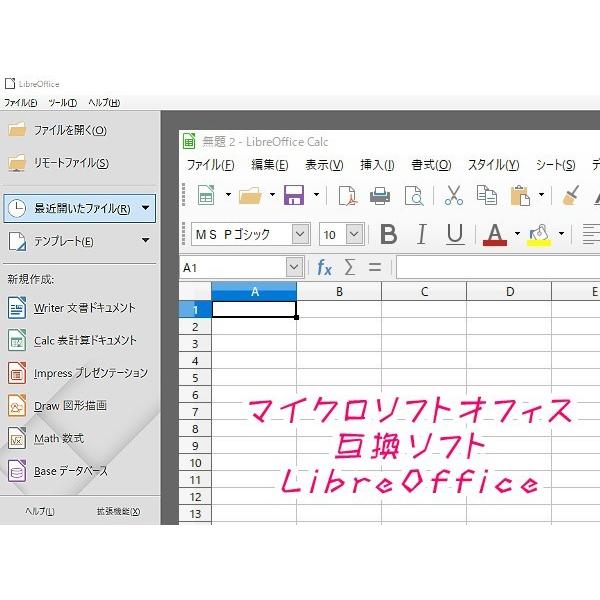The image size is (600, 600).
Task: Open Start Center ファイル(F) menu
Action: click(21, 103)
